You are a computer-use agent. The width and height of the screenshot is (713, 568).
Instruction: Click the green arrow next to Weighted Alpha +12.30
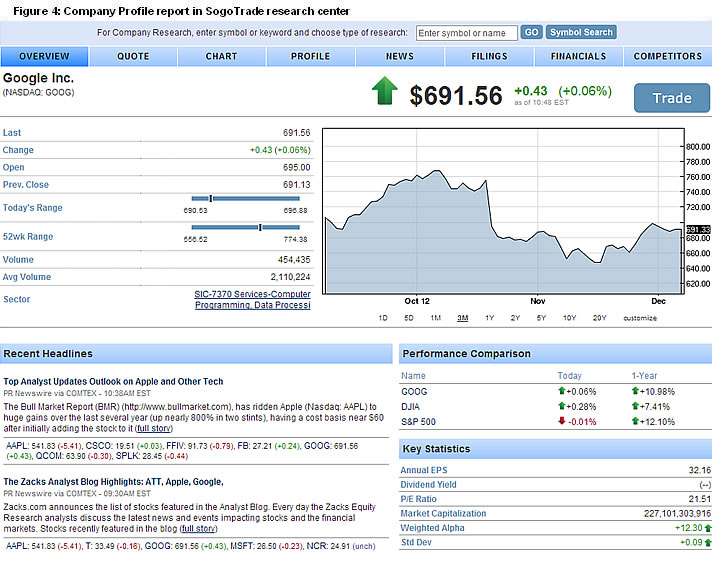[708, 528]
